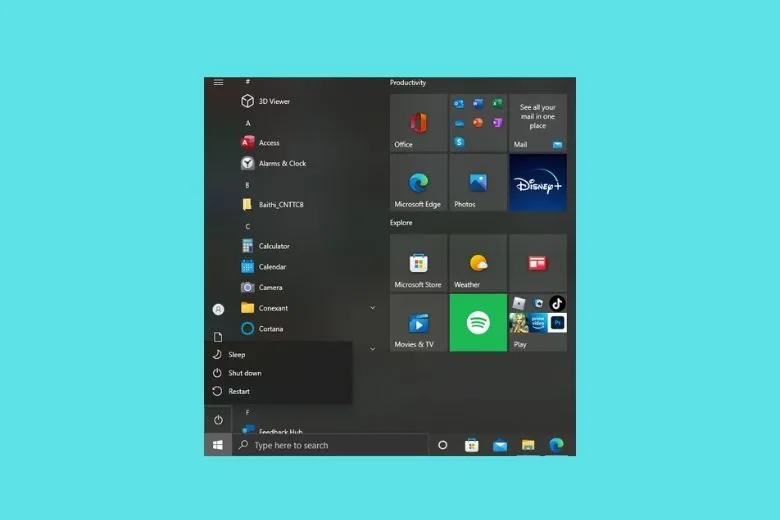
Task: Open the Disney+ tile
Action: (538, 183)
